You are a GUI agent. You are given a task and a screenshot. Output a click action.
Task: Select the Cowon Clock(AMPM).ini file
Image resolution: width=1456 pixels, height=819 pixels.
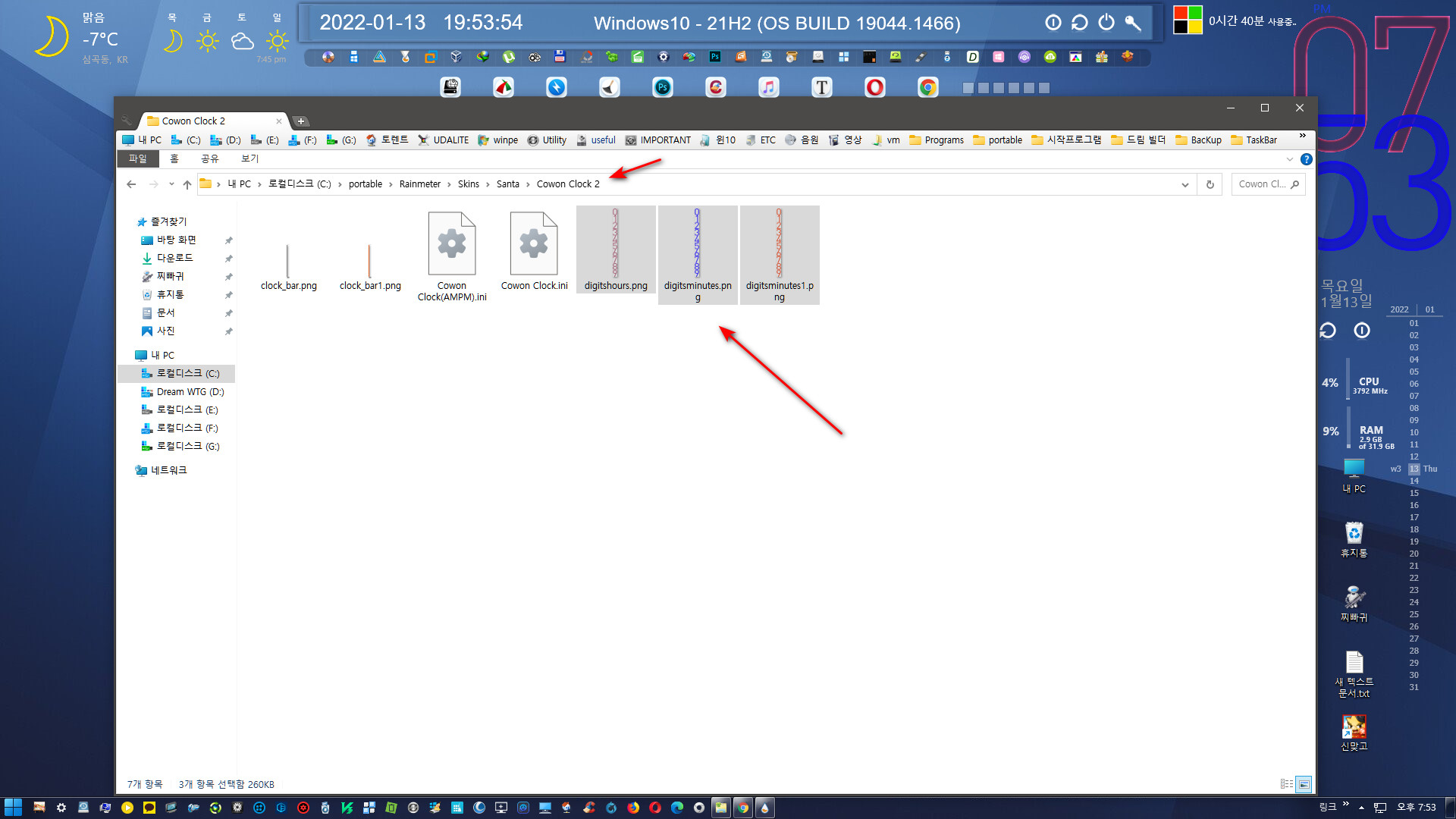[x=452, y=256]
